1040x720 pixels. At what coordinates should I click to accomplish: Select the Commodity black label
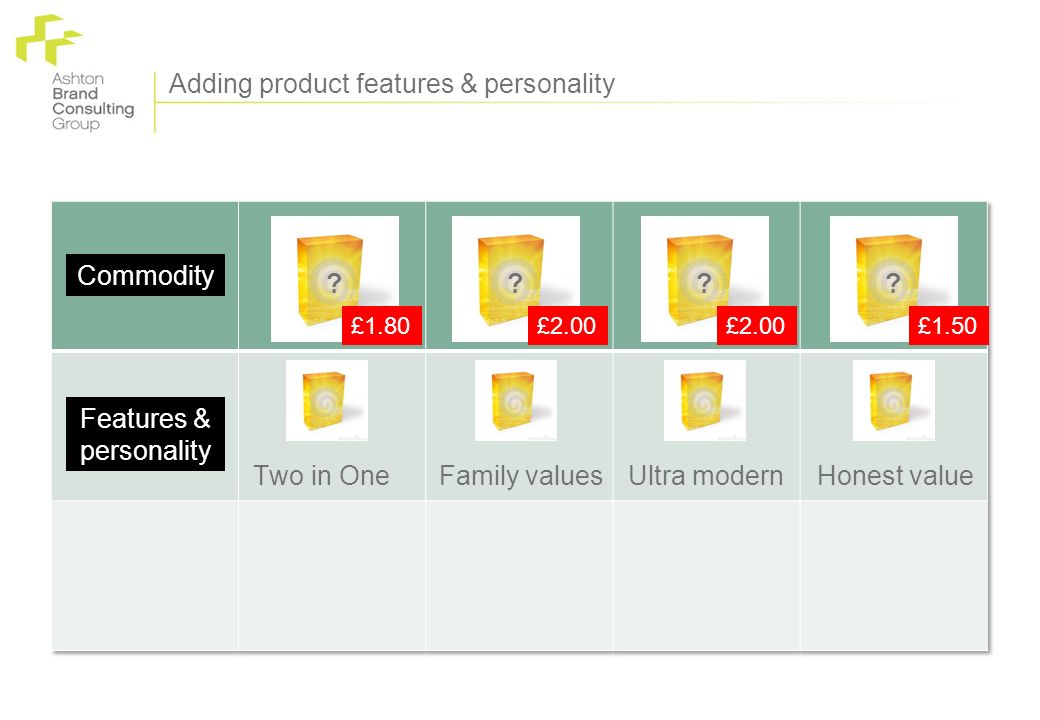[145, 275]
